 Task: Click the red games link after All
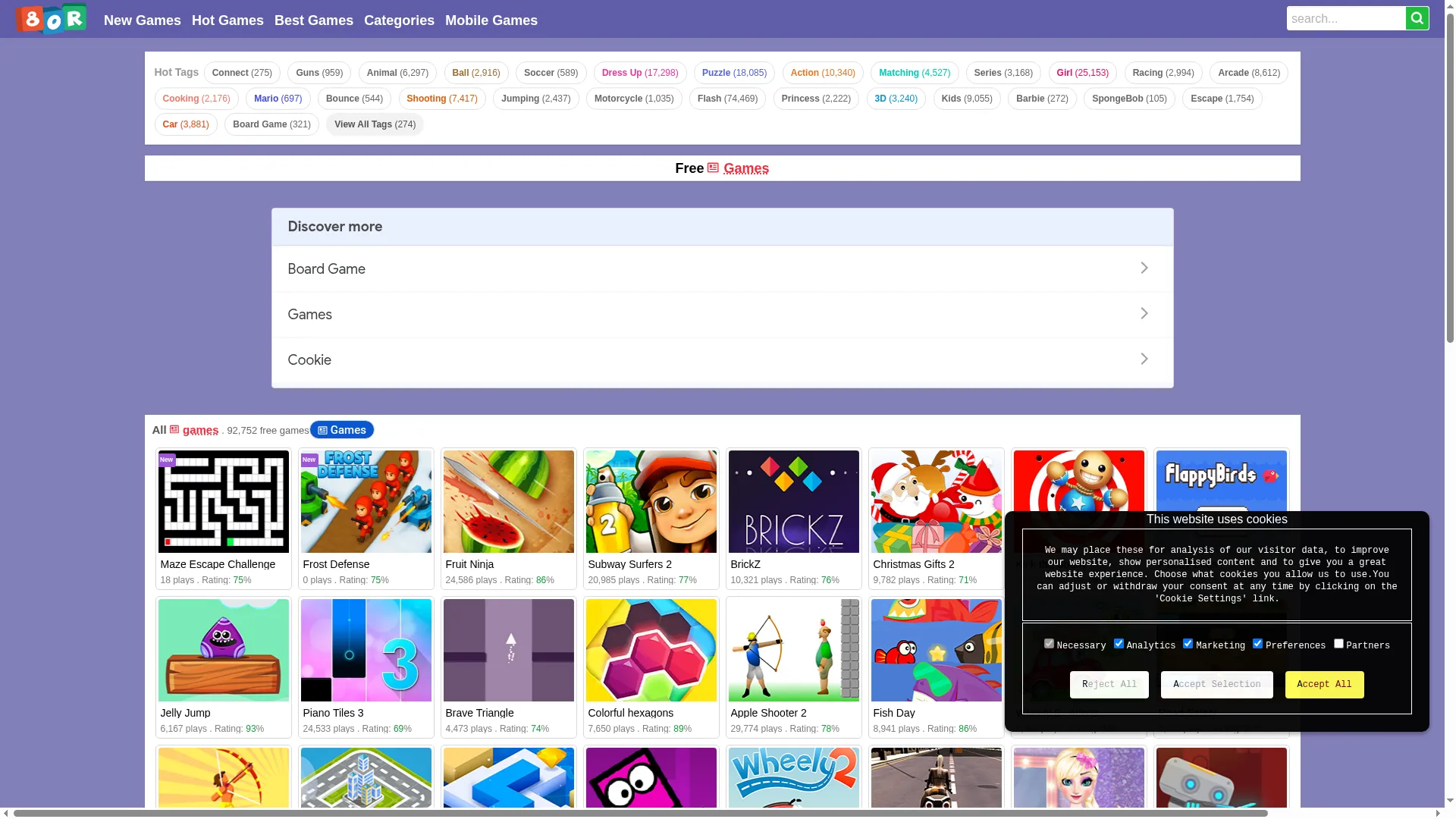(200, 430)
